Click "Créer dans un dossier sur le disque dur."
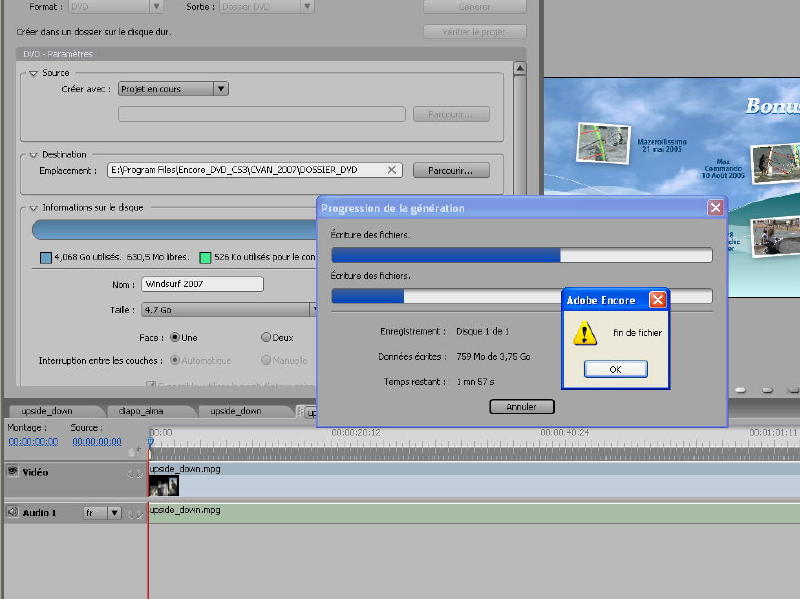This screenshot has height=599, width=800. [x=94, y=32]
